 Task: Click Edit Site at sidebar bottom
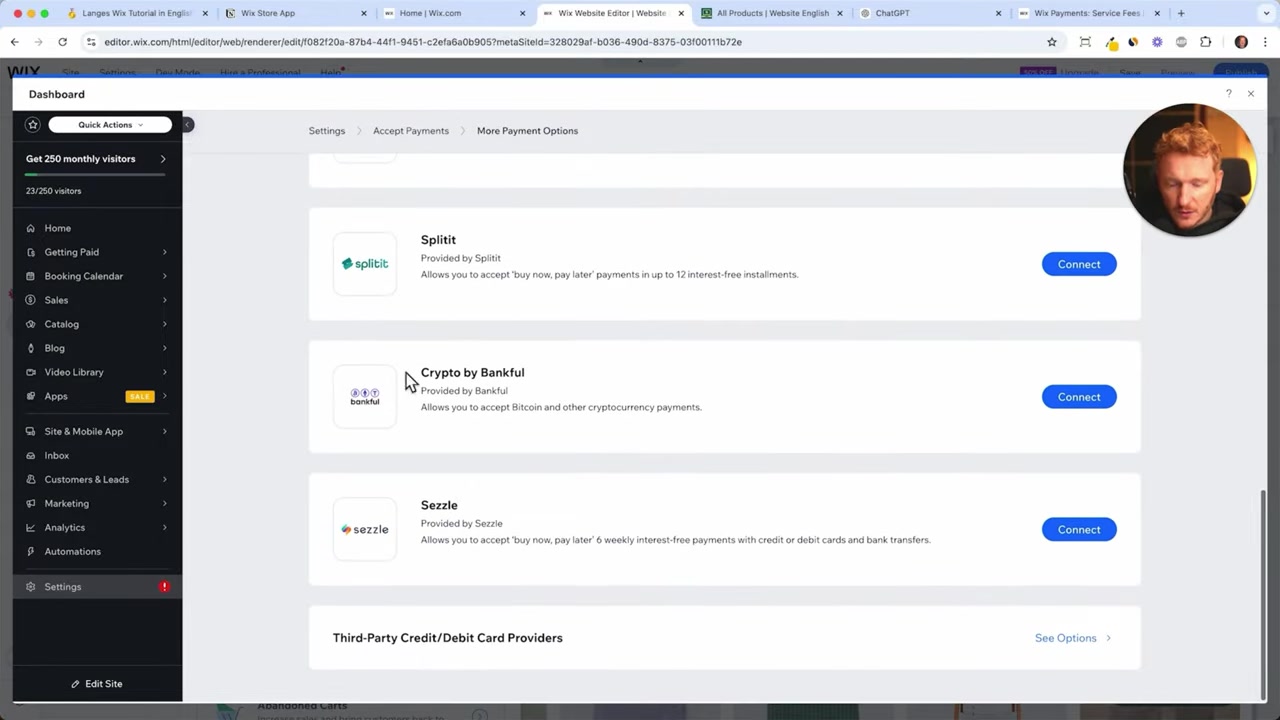tap(97, 684)
